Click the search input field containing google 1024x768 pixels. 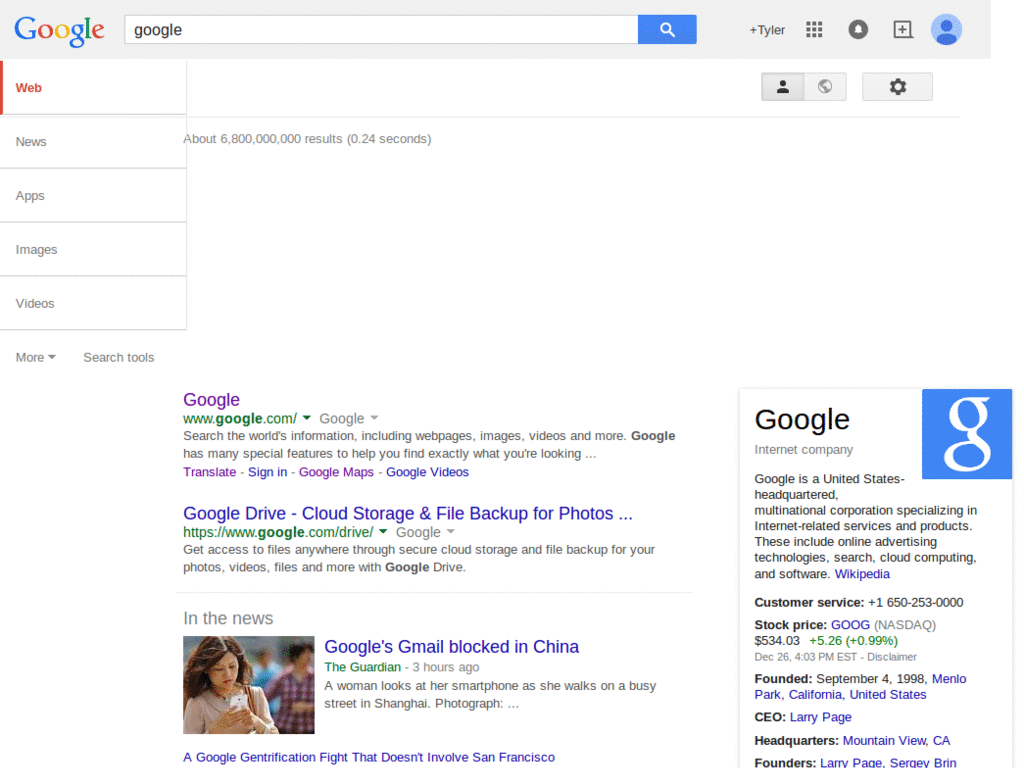pyautogui.click(x=381, y=29)
